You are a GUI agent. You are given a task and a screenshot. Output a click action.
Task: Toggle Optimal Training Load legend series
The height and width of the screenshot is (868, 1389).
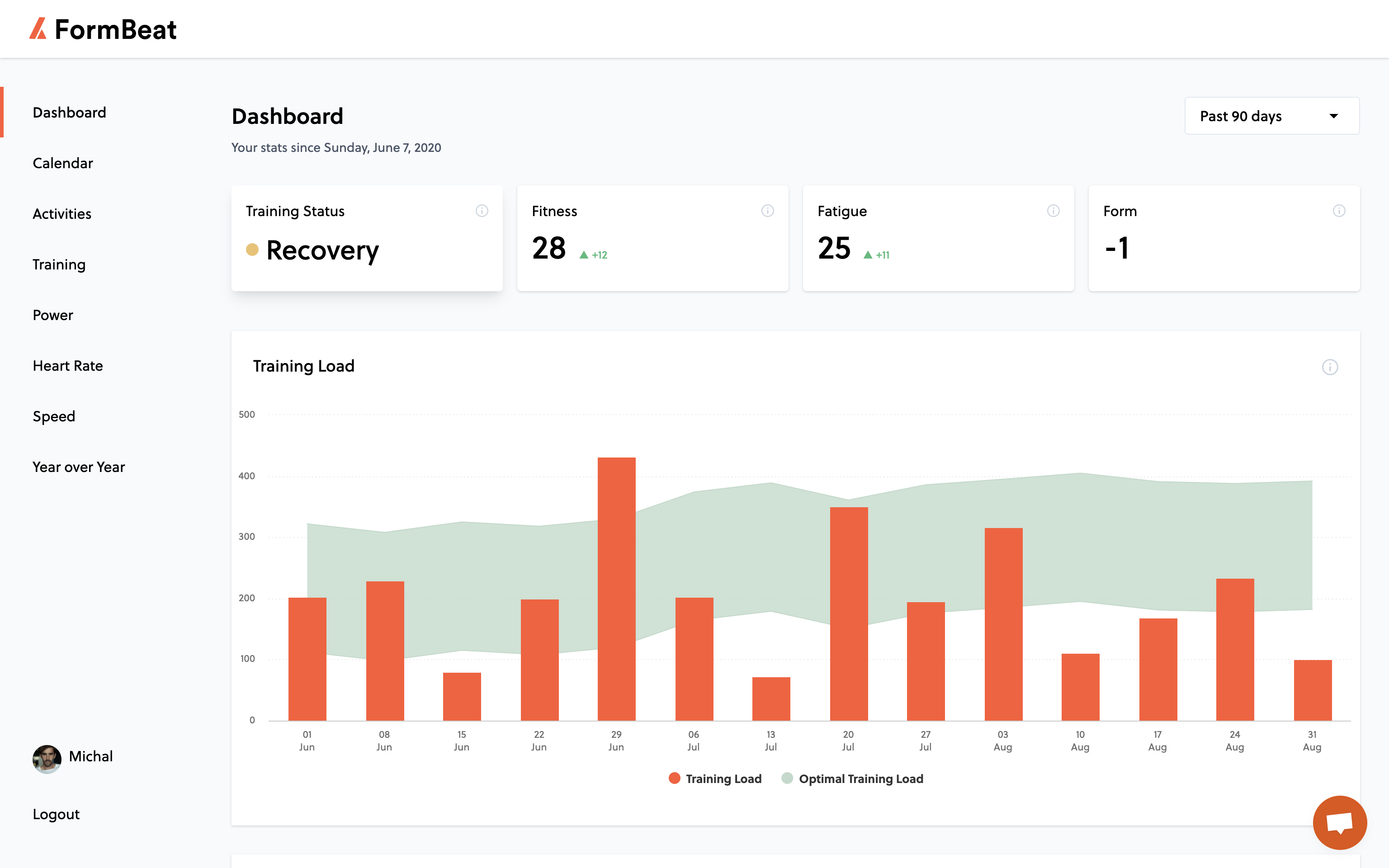(x=852, y=778)
